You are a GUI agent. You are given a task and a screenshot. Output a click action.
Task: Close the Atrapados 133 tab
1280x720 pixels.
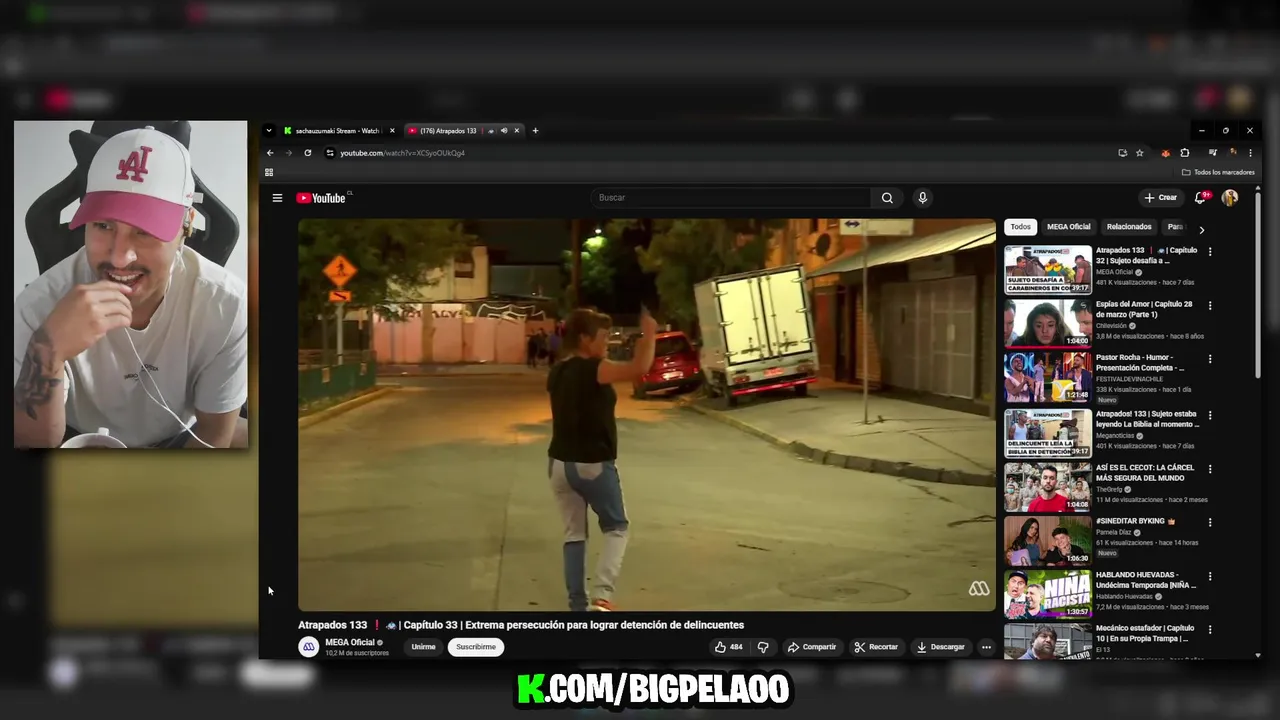pyautogui.click(x=517, y=131)
